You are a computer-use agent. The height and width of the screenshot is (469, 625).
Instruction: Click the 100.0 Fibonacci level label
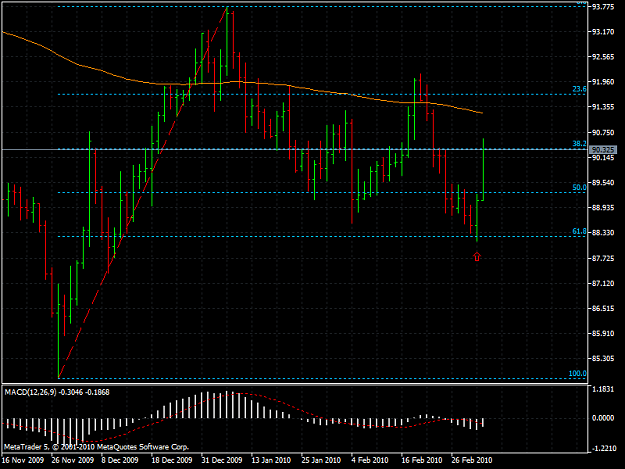pyautogui.click(x=577, y=373)
